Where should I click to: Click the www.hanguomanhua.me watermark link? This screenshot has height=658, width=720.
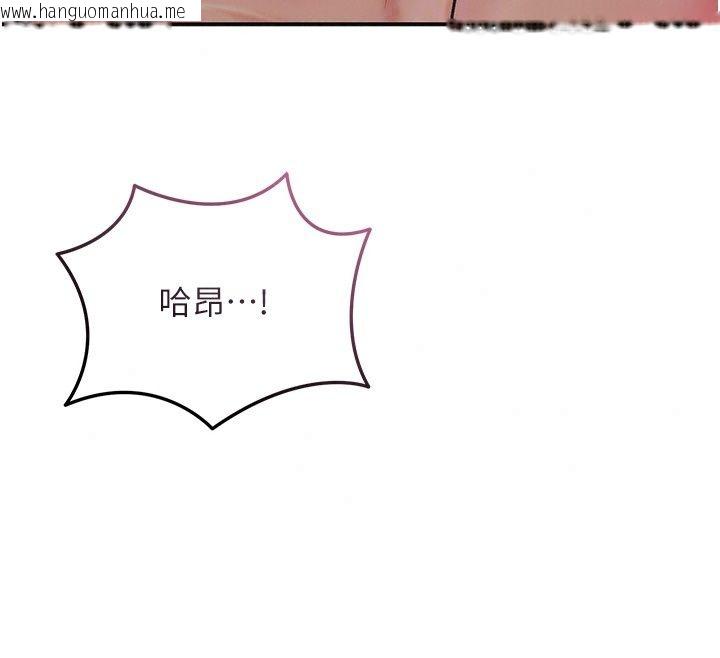(x=93, y=11)
